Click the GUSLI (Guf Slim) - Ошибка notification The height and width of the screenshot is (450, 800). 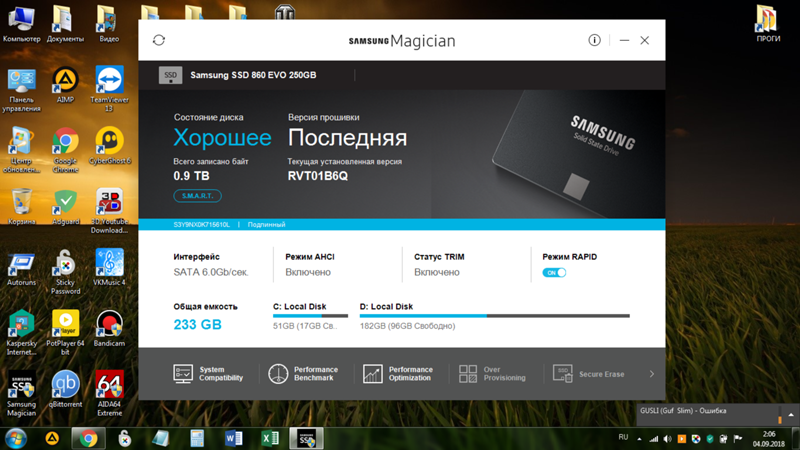(x=683, y=411)
